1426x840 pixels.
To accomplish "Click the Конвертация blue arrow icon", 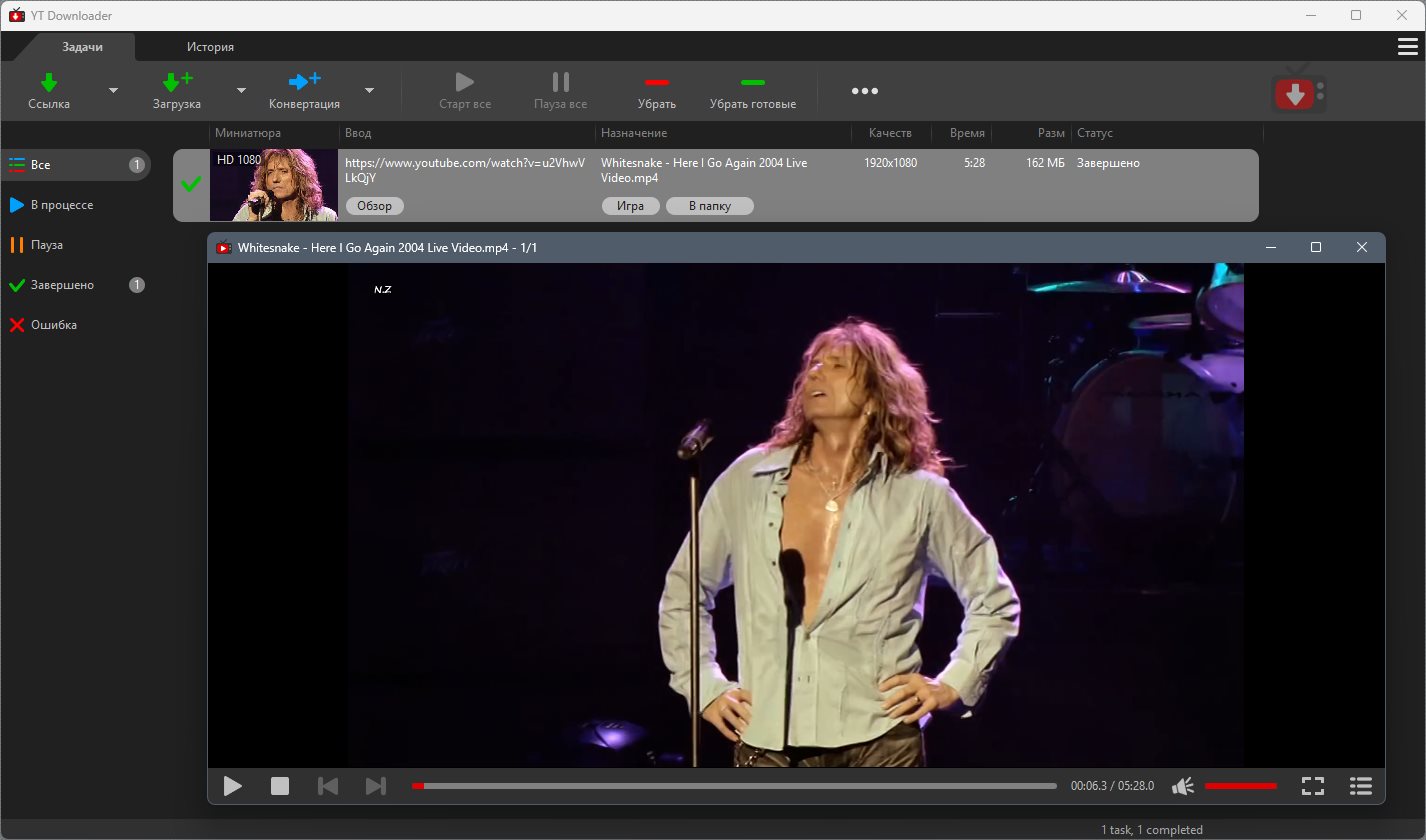I will [x=304, y=82].
